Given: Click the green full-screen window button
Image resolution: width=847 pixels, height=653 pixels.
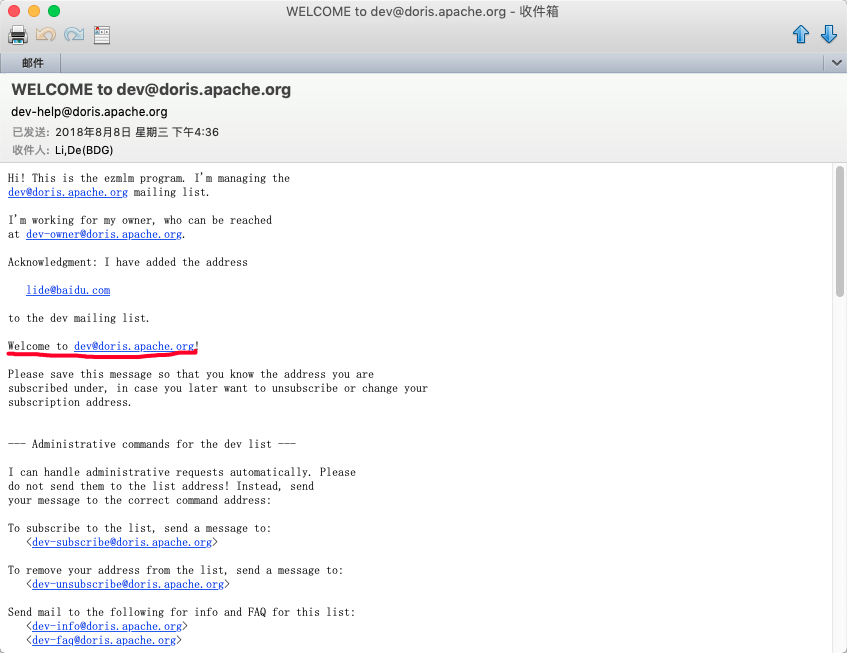Looking at the screenshot, I should pyautogui.click(x=54, y=11).
